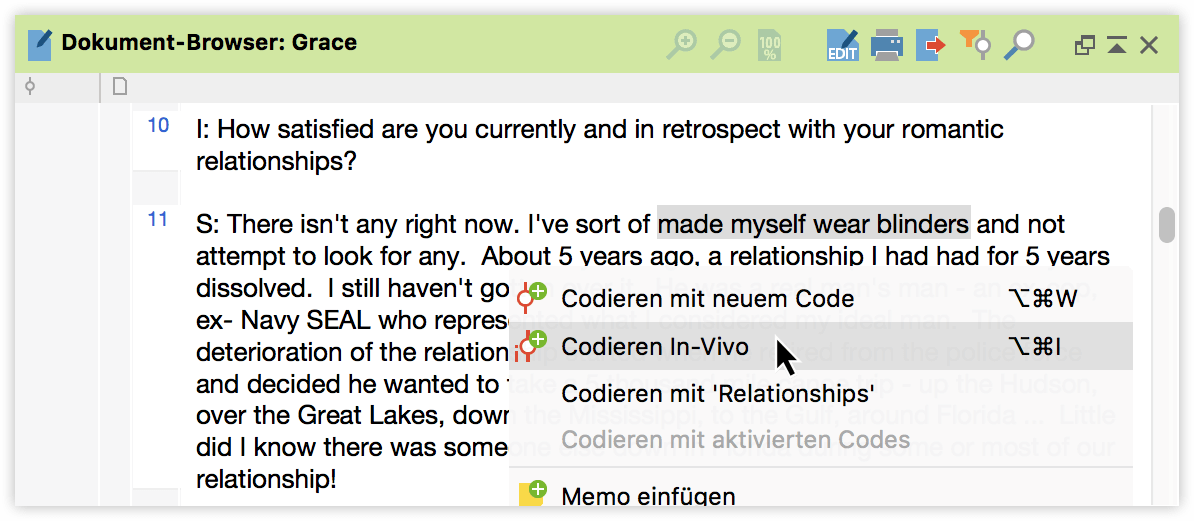Click paragraph number 11
The width and height of the screenshot is (1194, 521).
(x=158, y=220)
